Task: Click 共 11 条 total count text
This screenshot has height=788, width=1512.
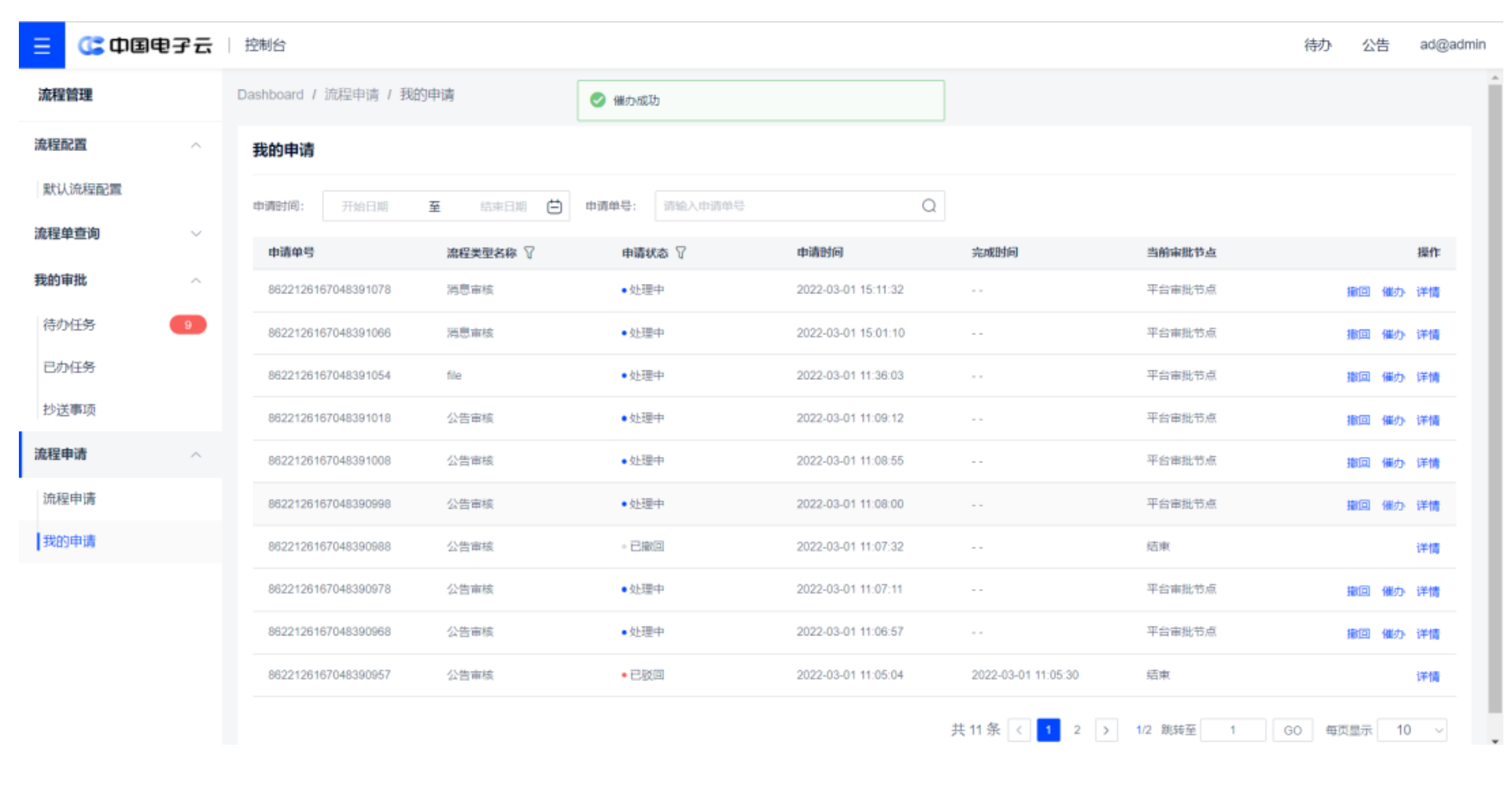Action: coord(975,730)
